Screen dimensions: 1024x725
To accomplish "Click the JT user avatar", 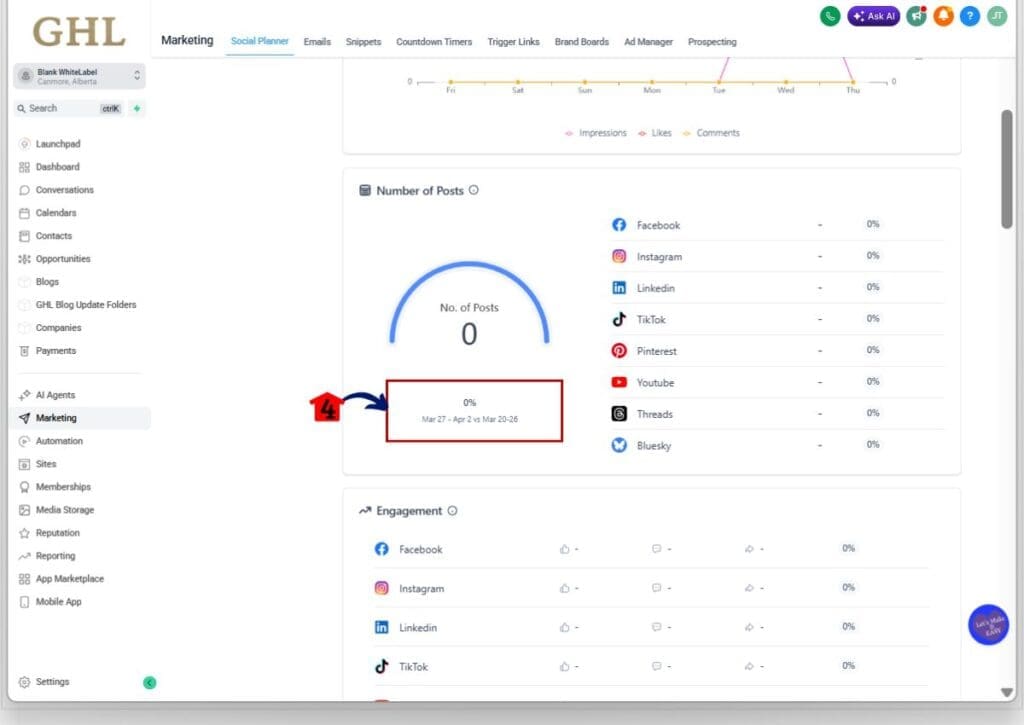I will (997, 16).
